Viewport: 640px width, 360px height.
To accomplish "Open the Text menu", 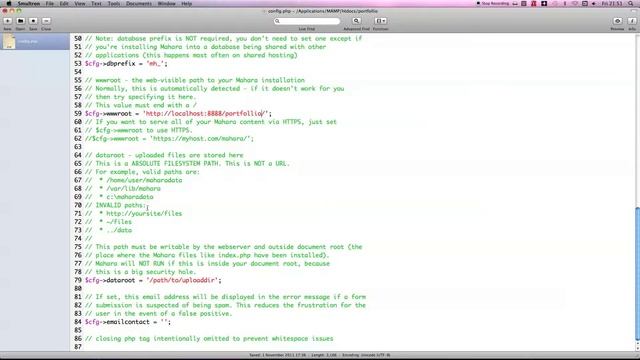I will click(96, 3).
